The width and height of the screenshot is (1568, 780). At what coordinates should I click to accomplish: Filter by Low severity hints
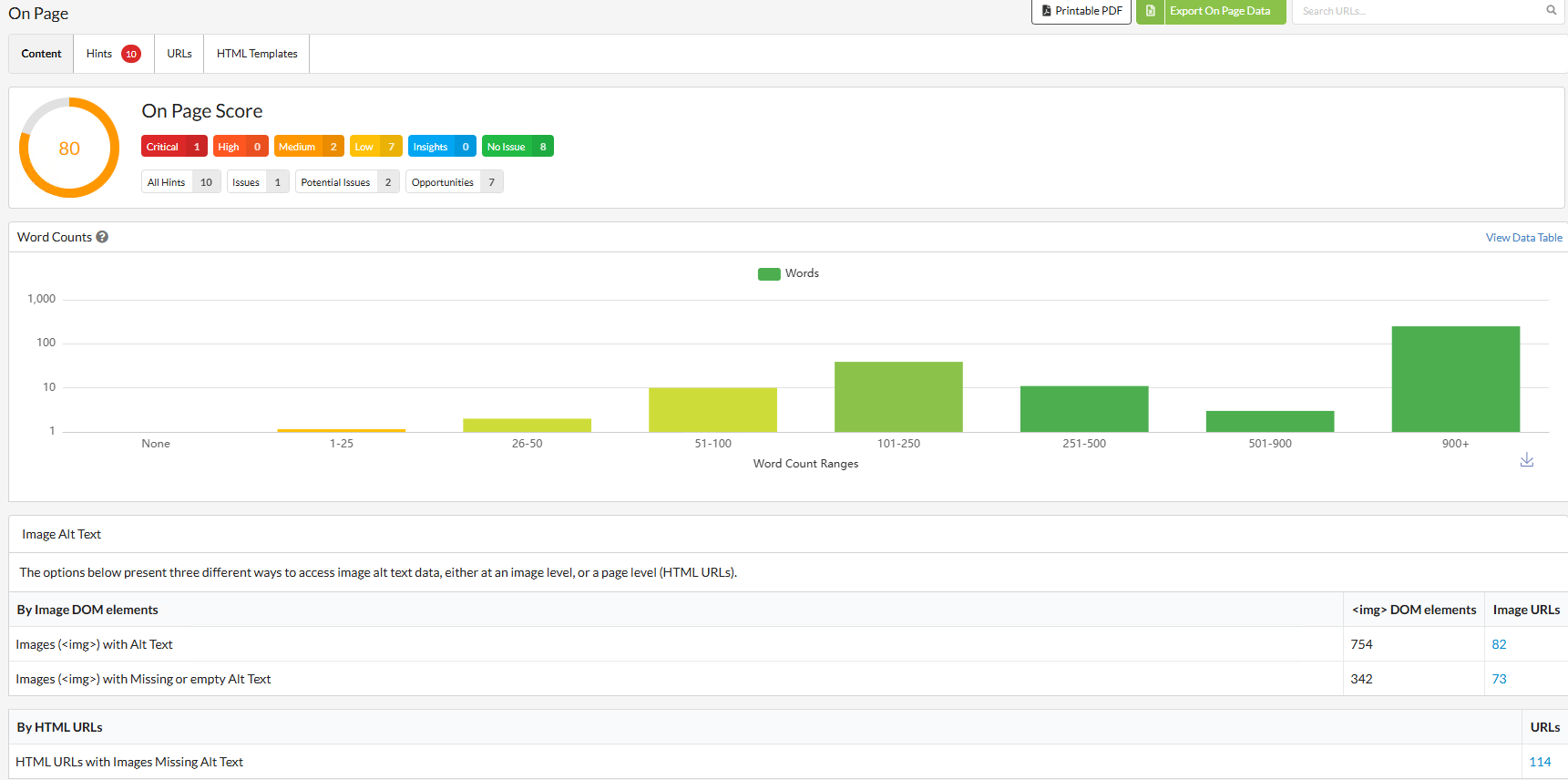pyautogui.click(x=375, y=147)
